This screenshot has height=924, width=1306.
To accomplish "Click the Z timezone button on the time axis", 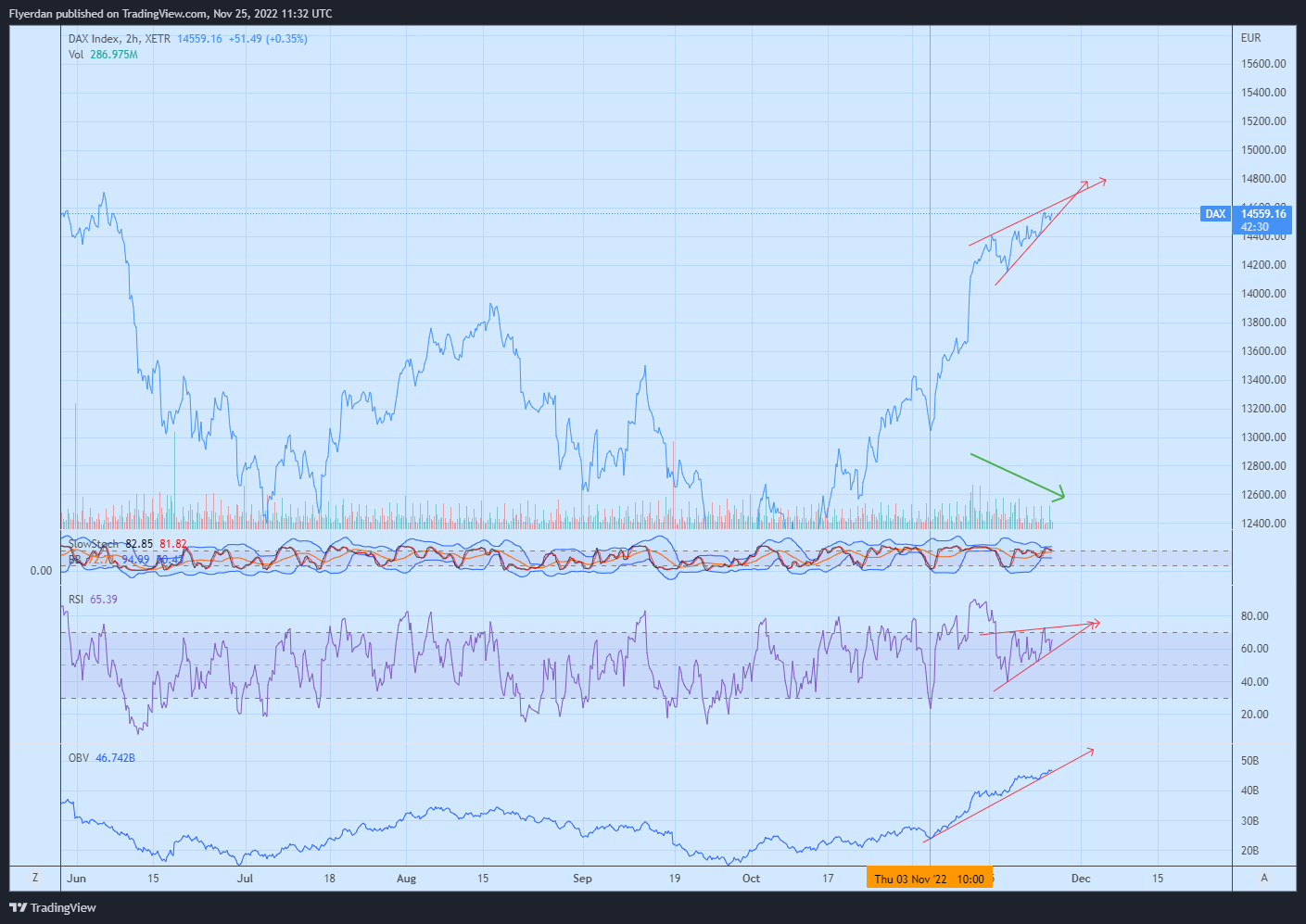I will [35, 878].
